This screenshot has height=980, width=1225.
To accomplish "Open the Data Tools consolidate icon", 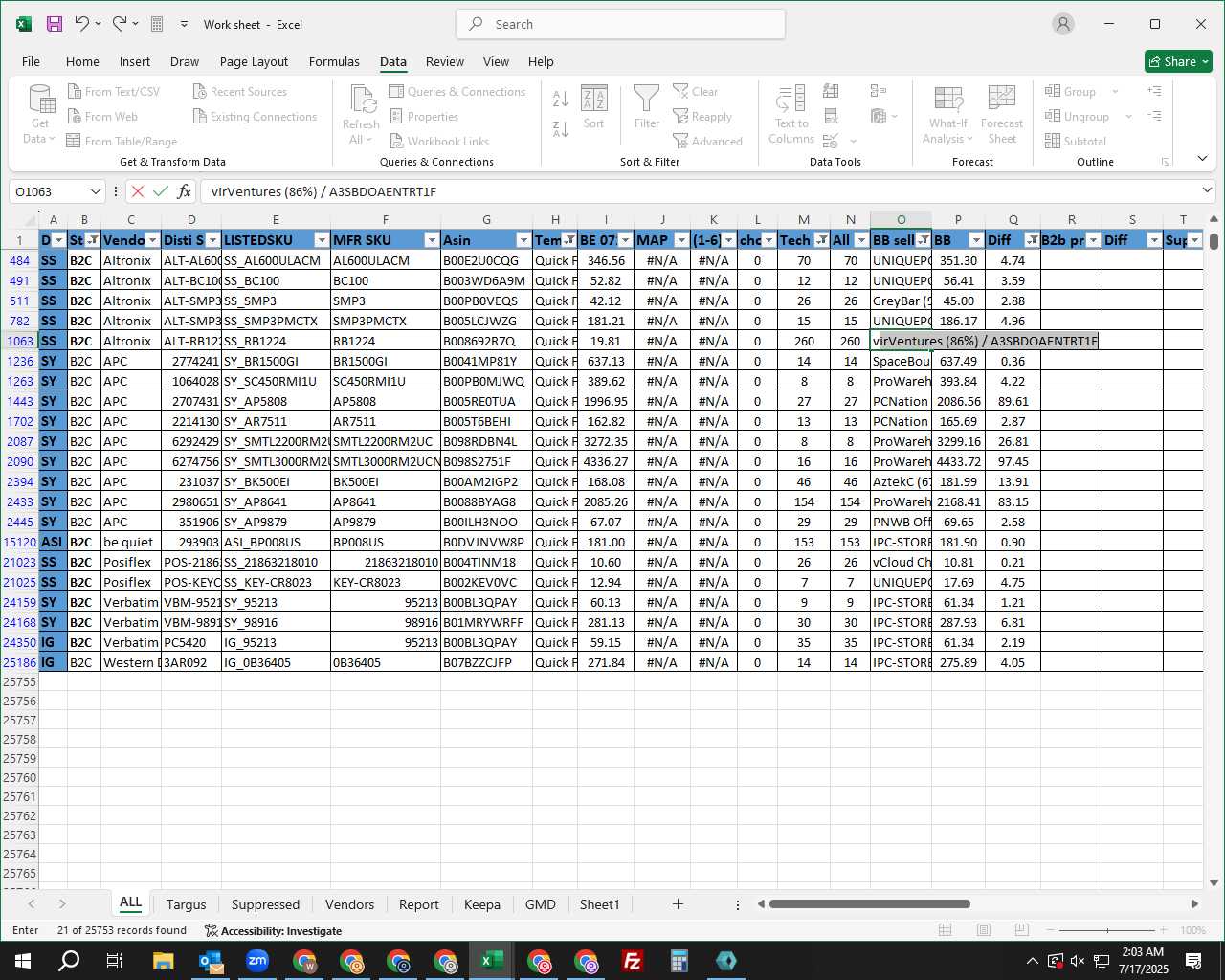I will coord(879,92).
